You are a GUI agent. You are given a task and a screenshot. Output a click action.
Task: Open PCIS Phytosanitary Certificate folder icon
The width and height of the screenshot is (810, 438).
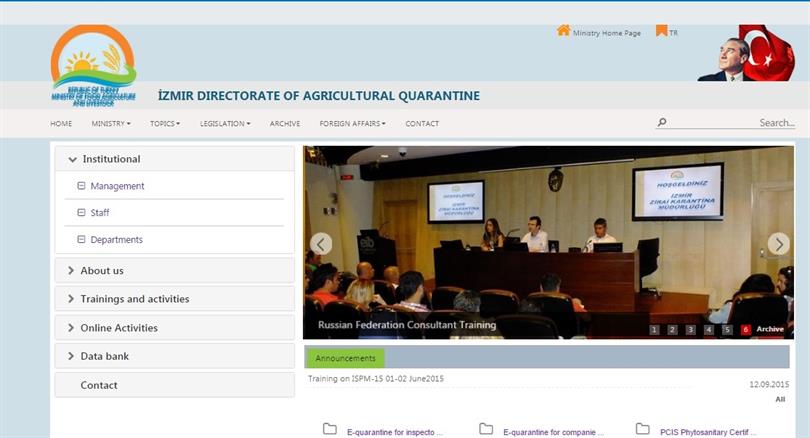coord(643,429)
